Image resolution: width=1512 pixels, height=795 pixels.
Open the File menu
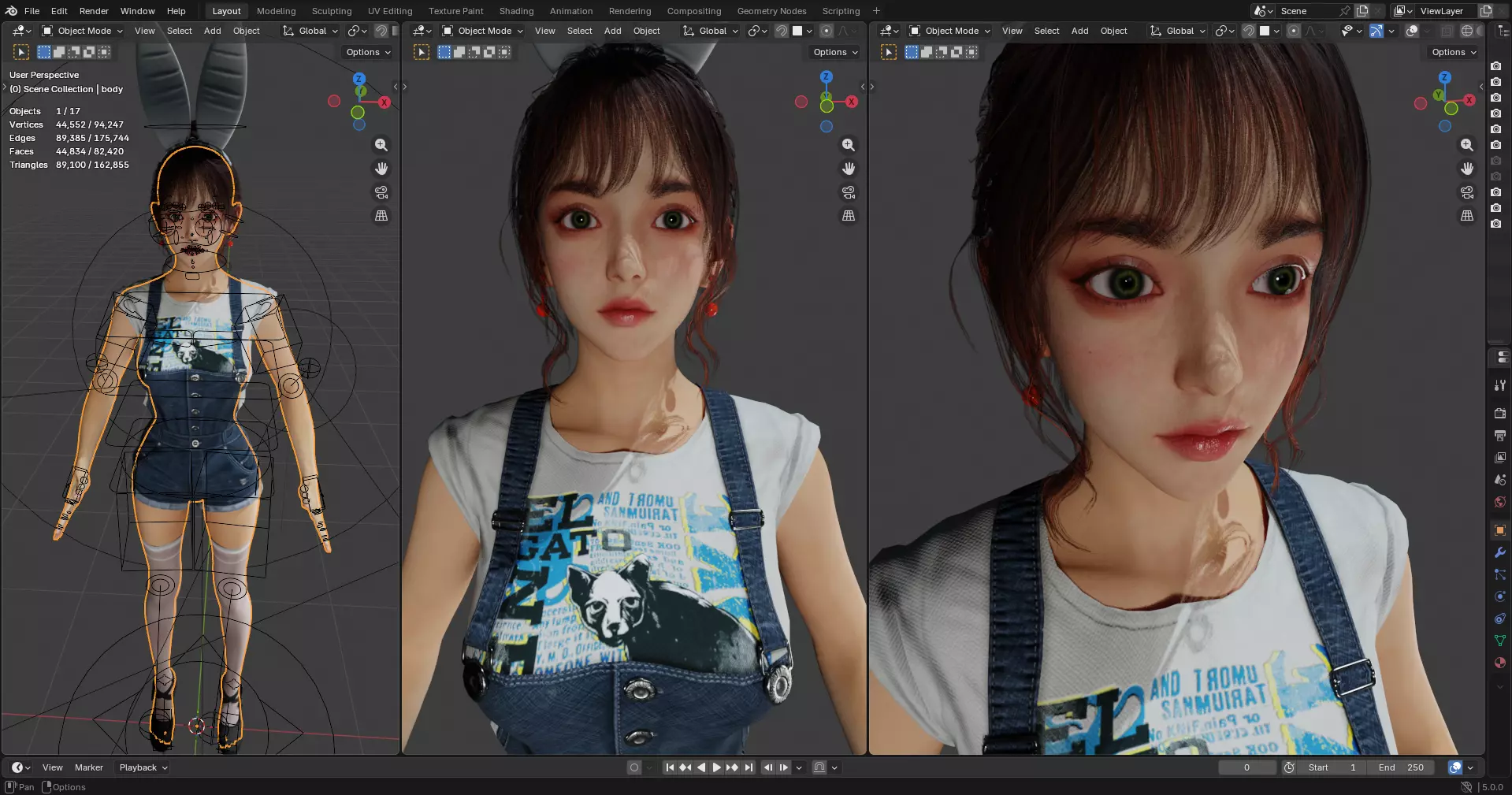pos(32,11)
